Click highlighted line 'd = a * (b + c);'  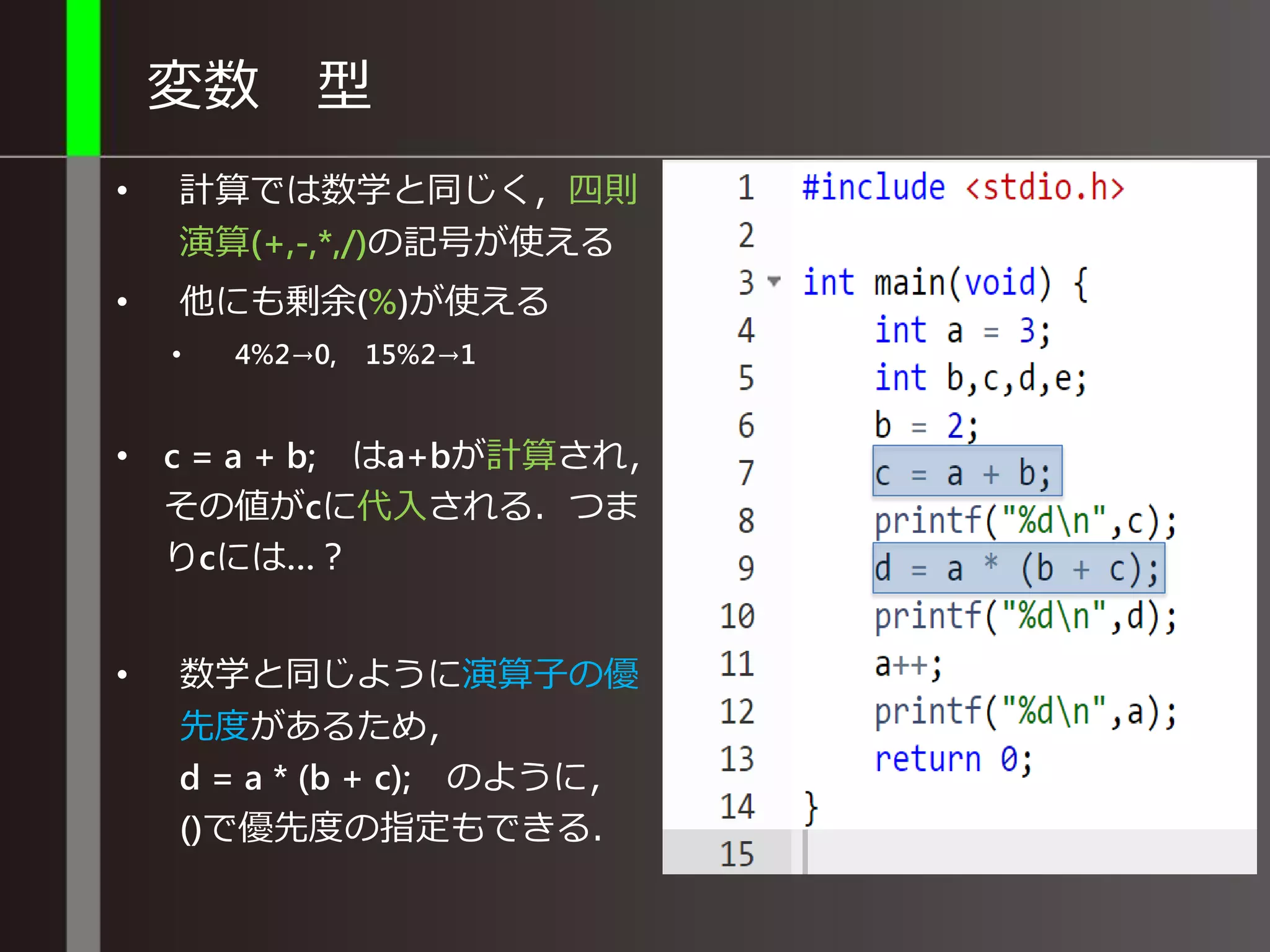(1019, 568)
